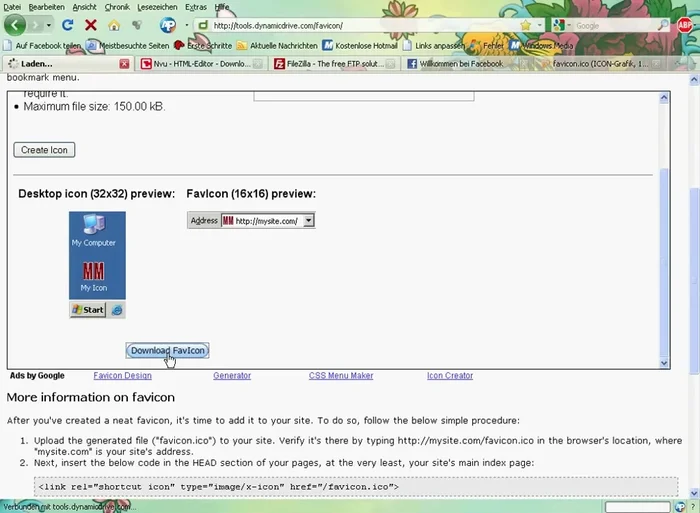Click the Internet Explorer icon beside Start

point(117,310)
